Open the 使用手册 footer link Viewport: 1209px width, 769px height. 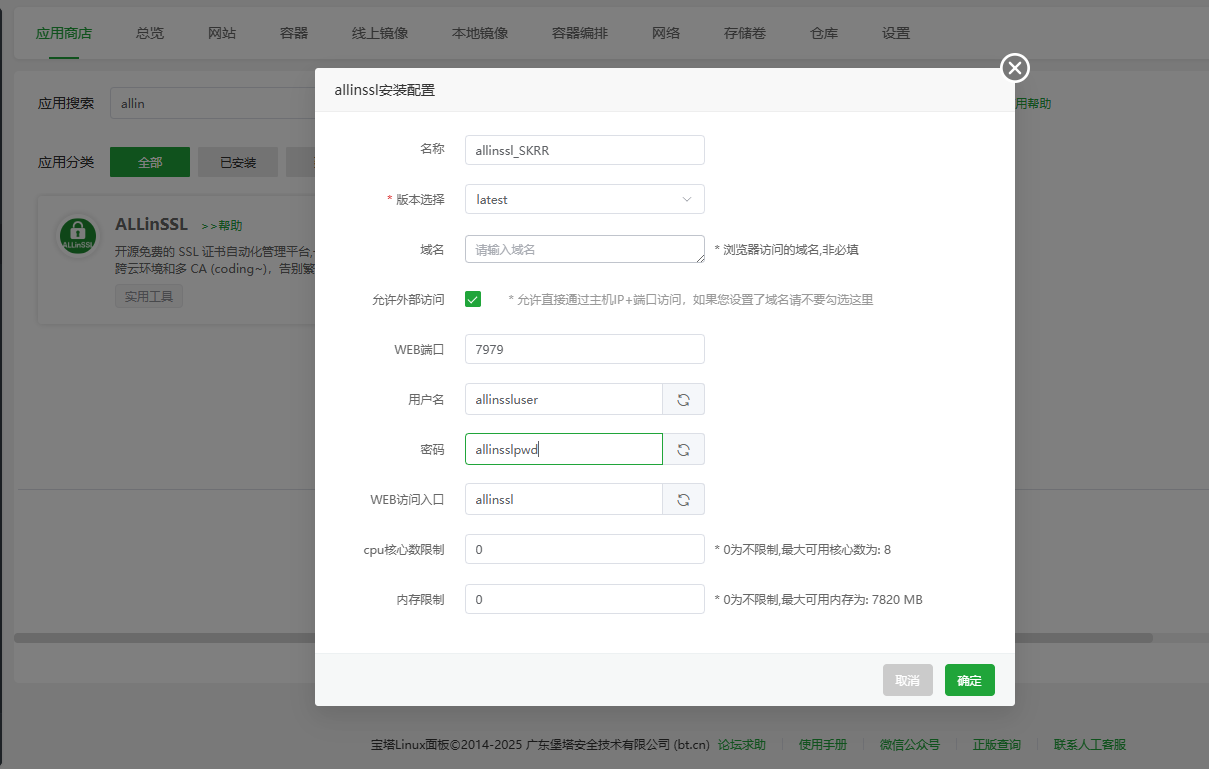[x=823, y=745]
